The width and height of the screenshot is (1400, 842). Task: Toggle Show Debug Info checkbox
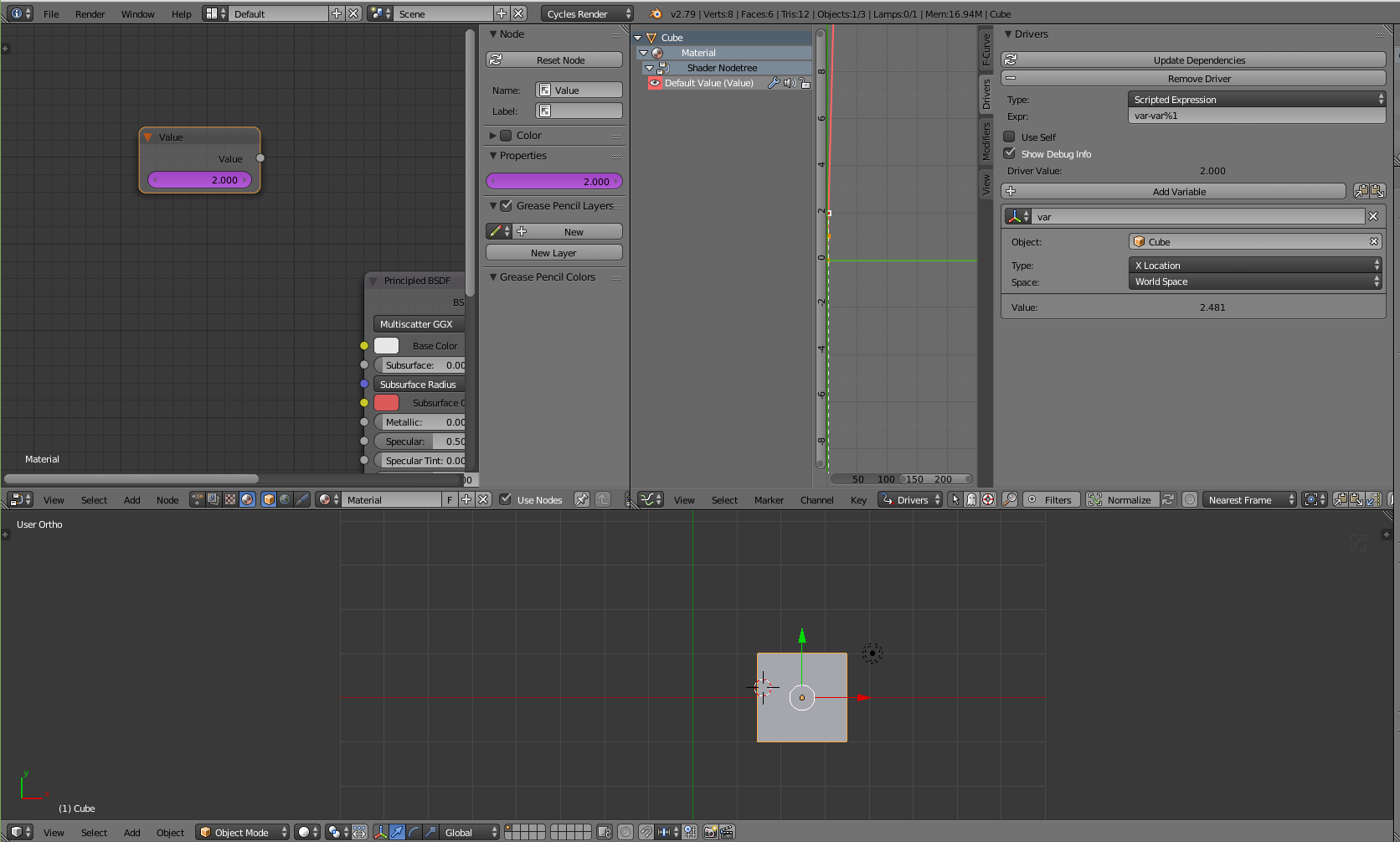1010,153
